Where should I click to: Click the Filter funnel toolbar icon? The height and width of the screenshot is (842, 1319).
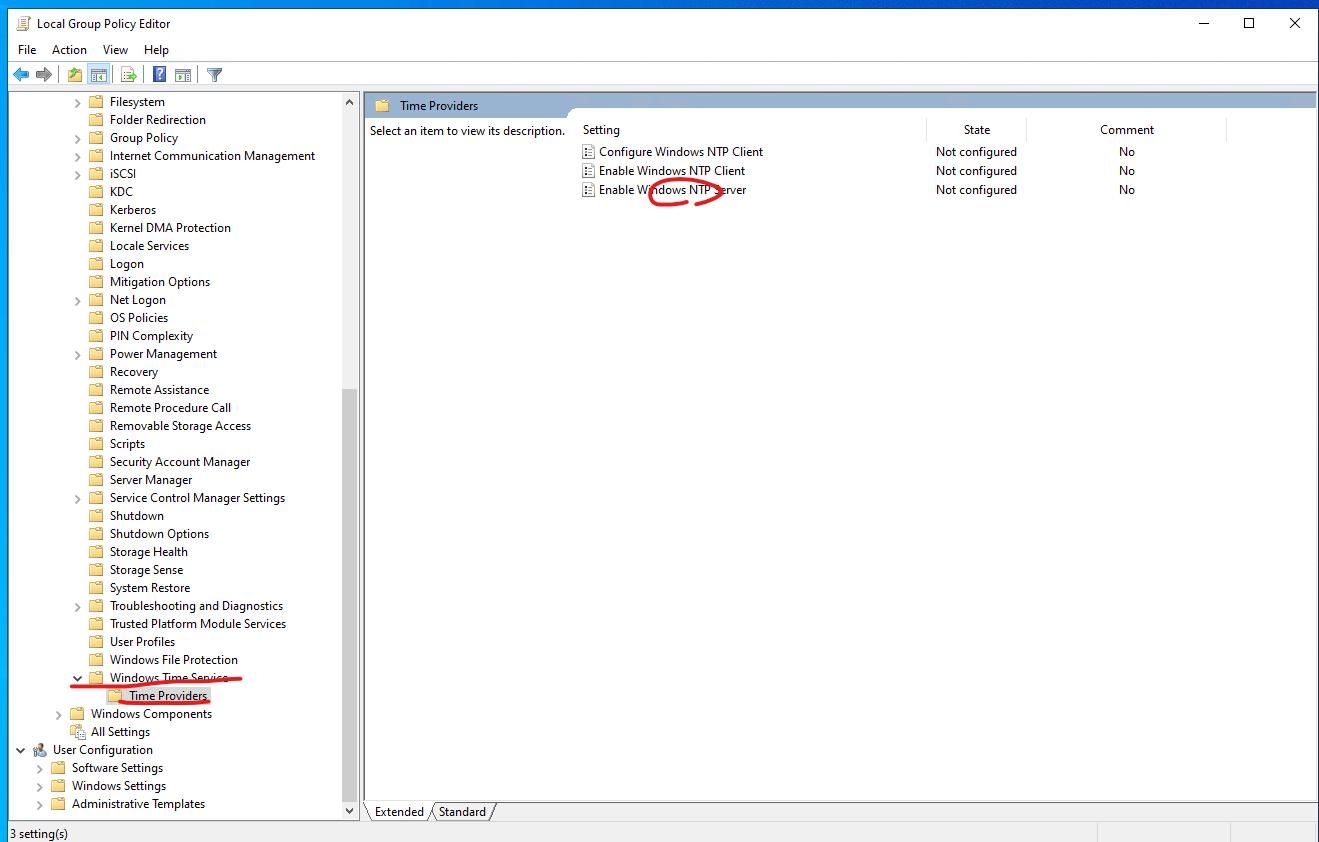pos(214,74)
